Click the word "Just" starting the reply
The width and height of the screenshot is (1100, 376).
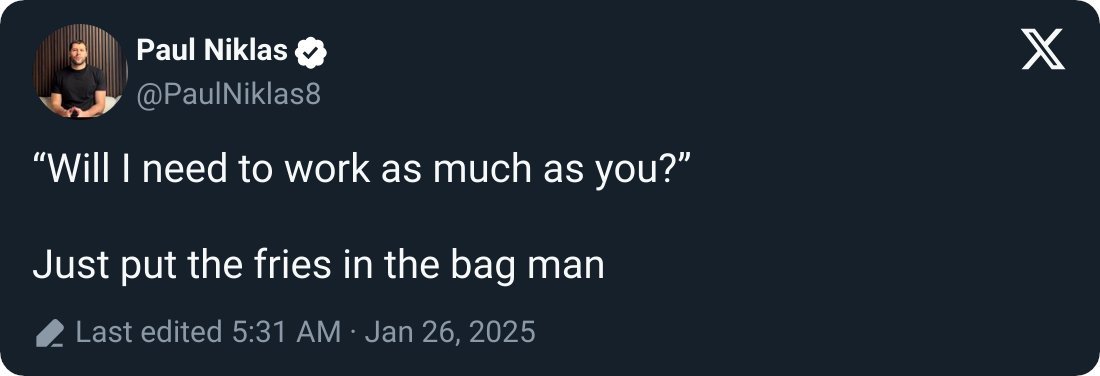pyautogui.click(x=73, y=265)
